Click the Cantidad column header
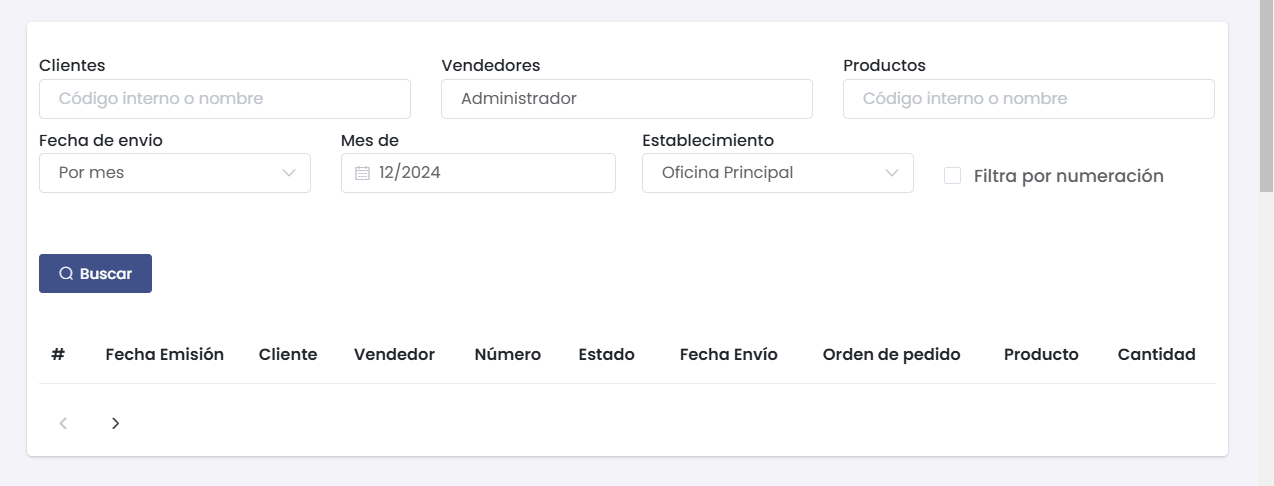Image resolution: width=1274 pixels, height=486 pixels. click(1156, 354)
